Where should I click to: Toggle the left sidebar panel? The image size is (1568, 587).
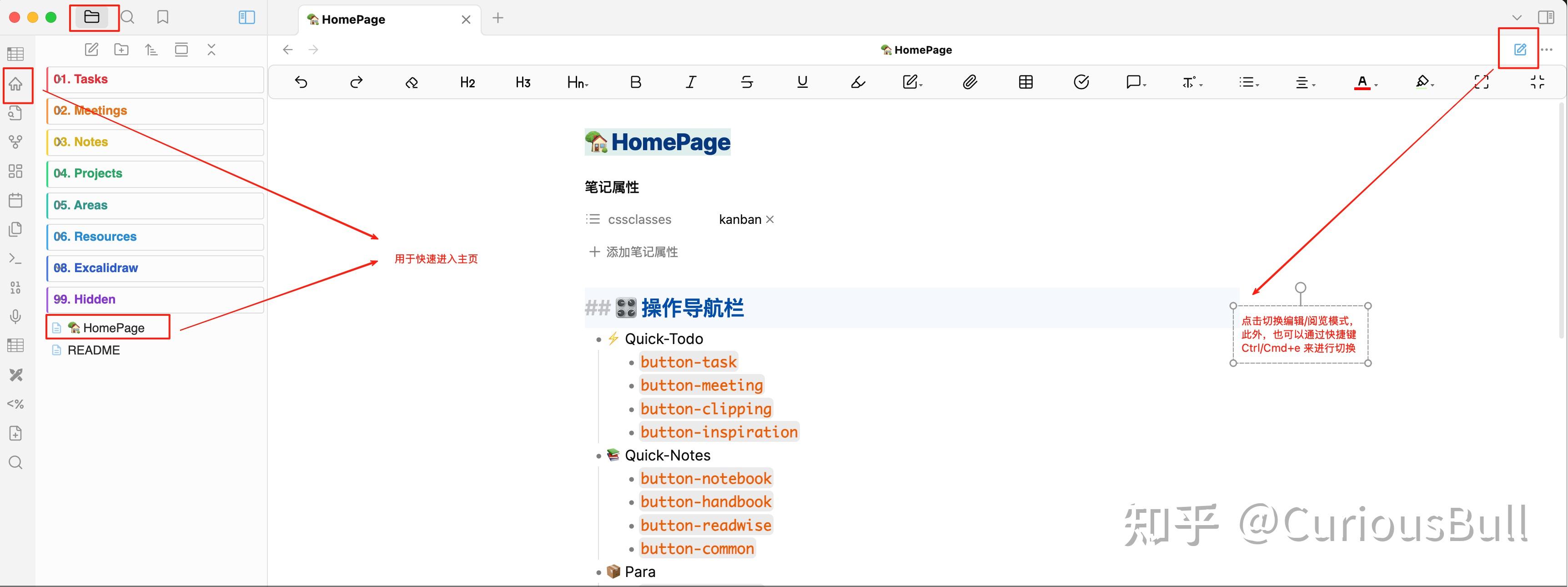(246, 18)
